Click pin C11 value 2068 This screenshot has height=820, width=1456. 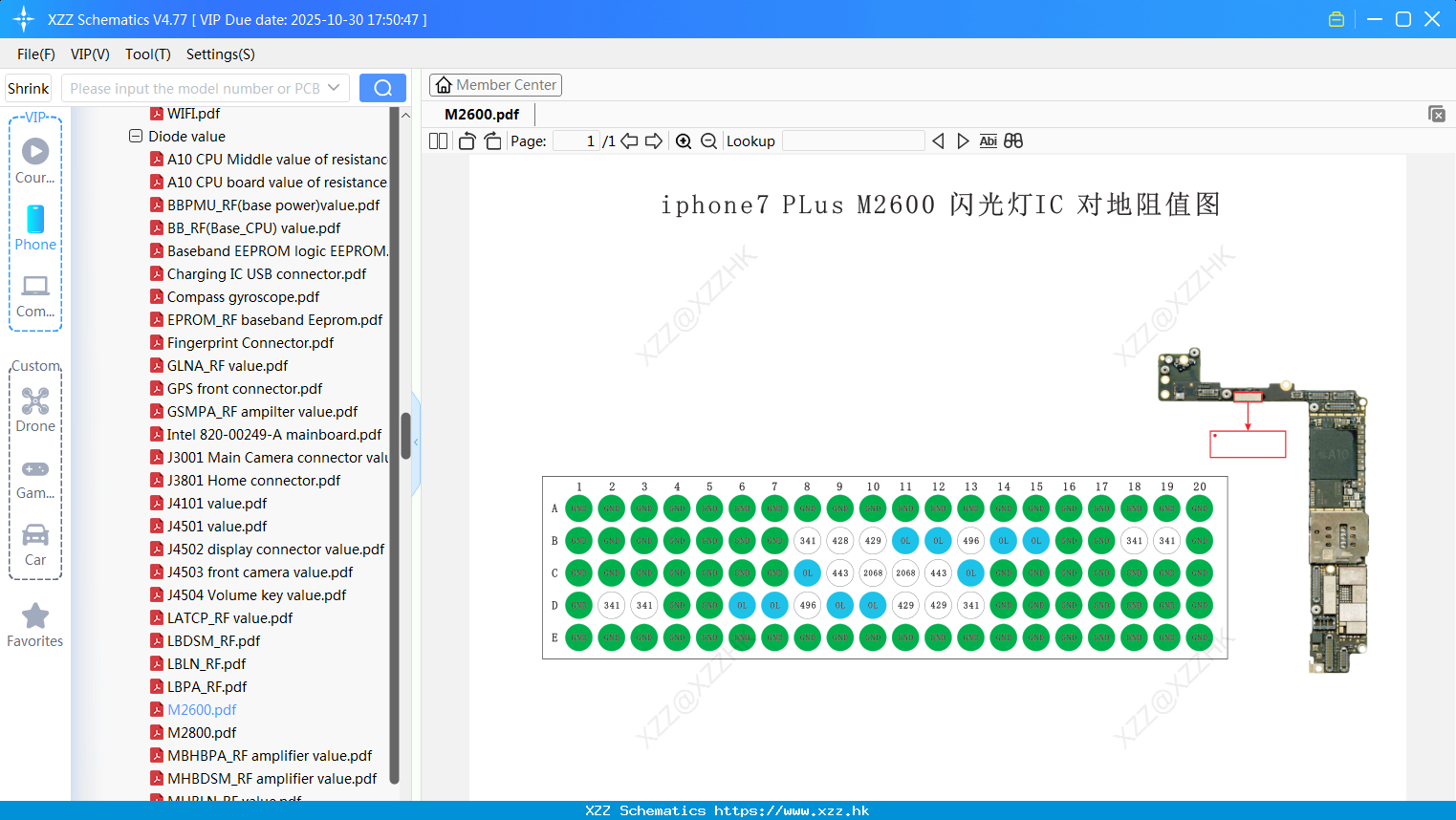(x=905, y=572)
